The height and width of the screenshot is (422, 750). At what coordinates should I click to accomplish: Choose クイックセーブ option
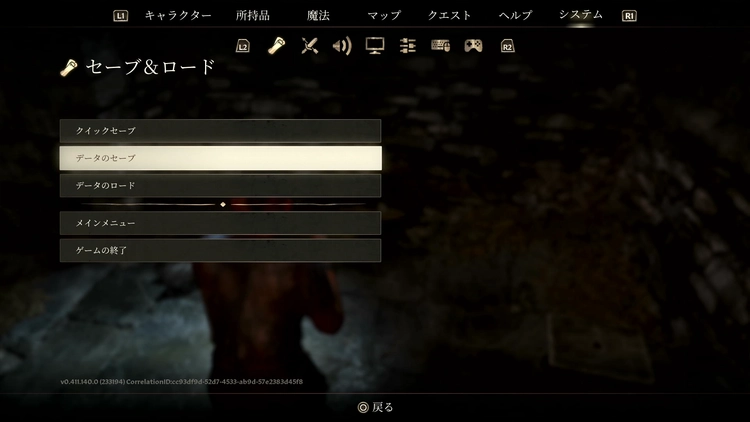220,131
